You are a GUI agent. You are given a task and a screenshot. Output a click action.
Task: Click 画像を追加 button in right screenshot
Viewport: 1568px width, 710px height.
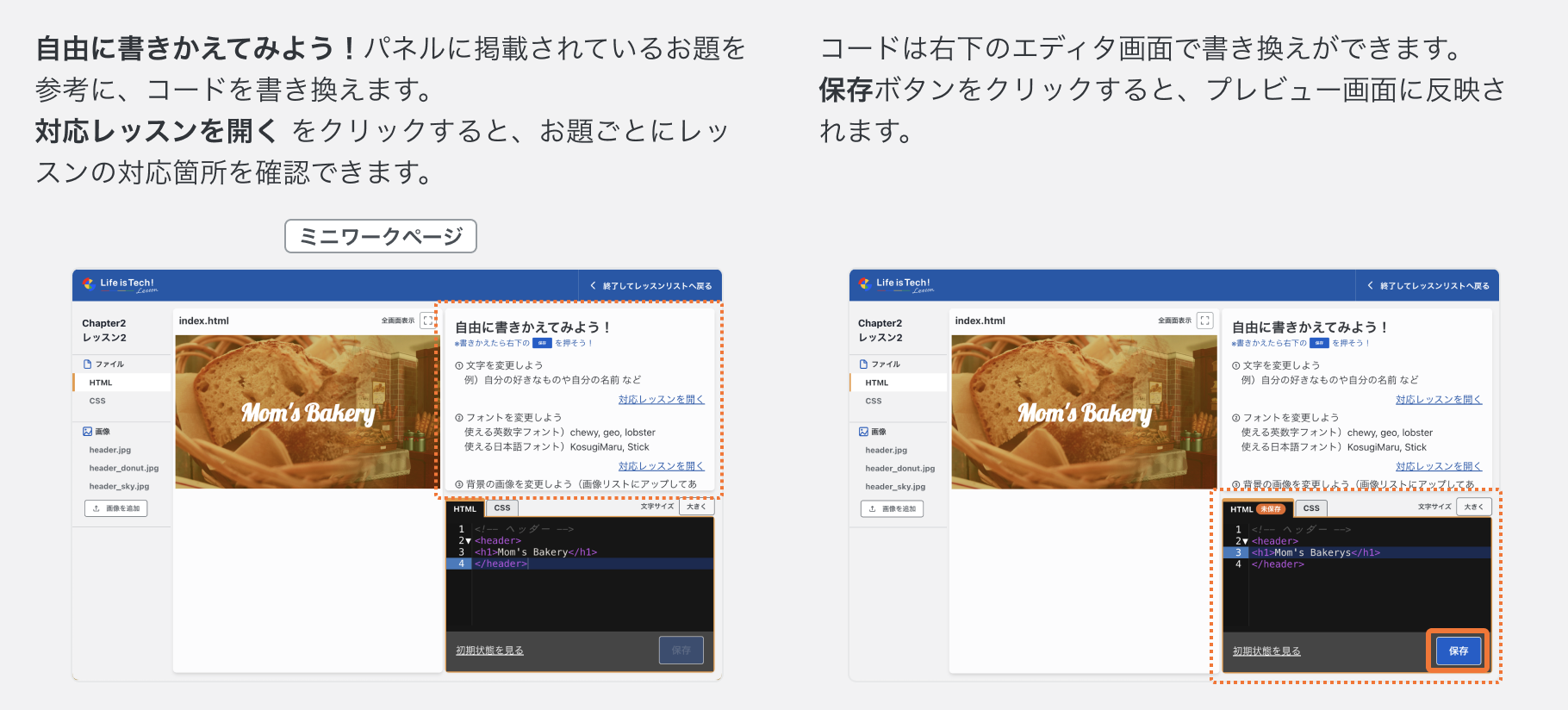tap(892, 508)
